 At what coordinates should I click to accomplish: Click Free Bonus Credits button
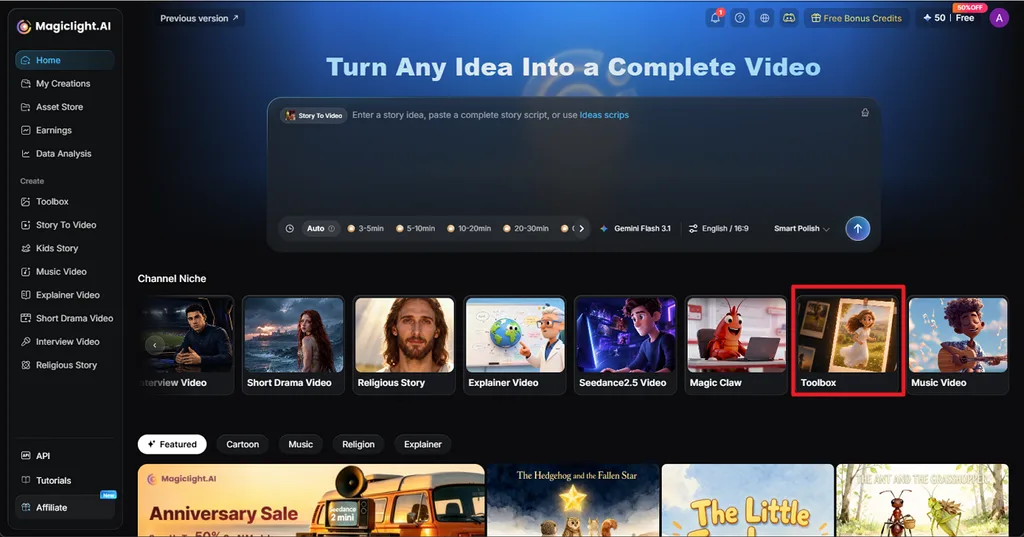(x=856, y=18)
